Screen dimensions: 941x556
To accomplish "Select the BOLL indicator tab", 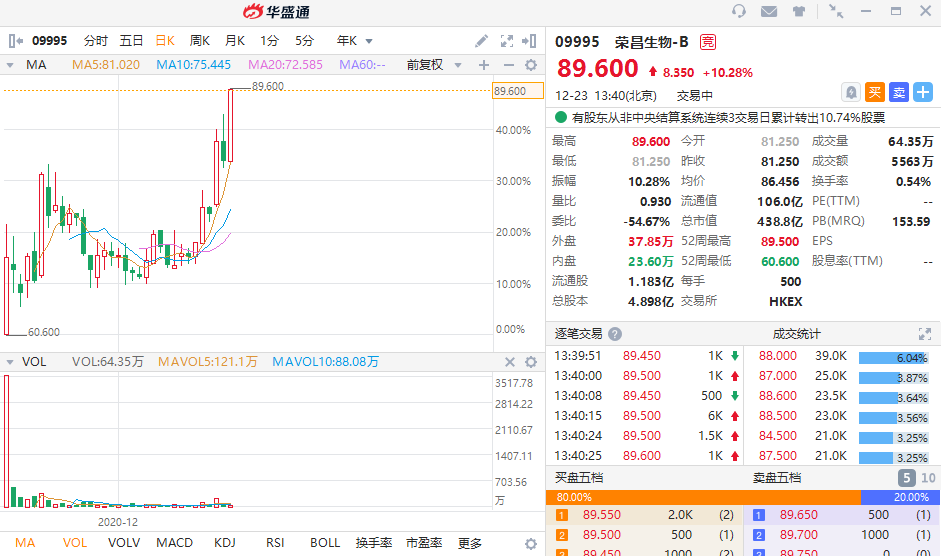I will [325, 543].
